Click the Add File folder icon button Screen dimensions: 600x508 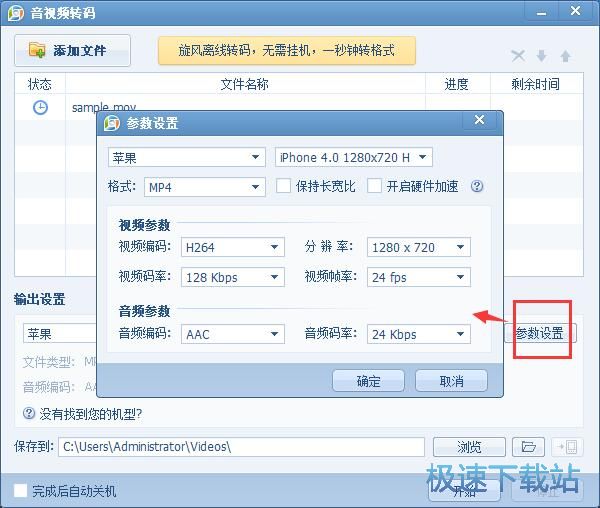point(72,50)
